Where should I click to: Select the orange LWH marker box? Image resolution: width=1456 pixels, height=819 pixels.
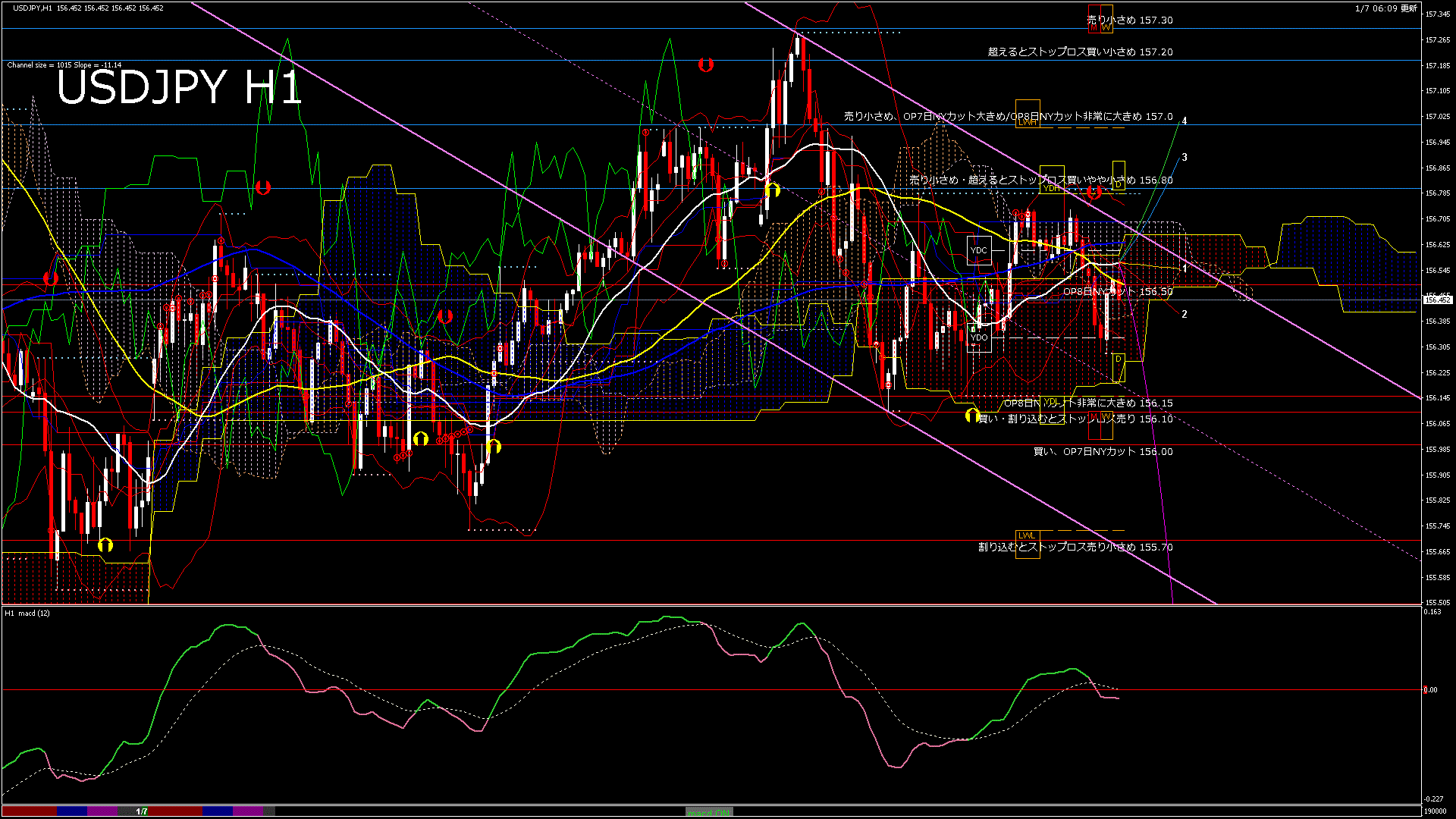(x=1027, y=121)
